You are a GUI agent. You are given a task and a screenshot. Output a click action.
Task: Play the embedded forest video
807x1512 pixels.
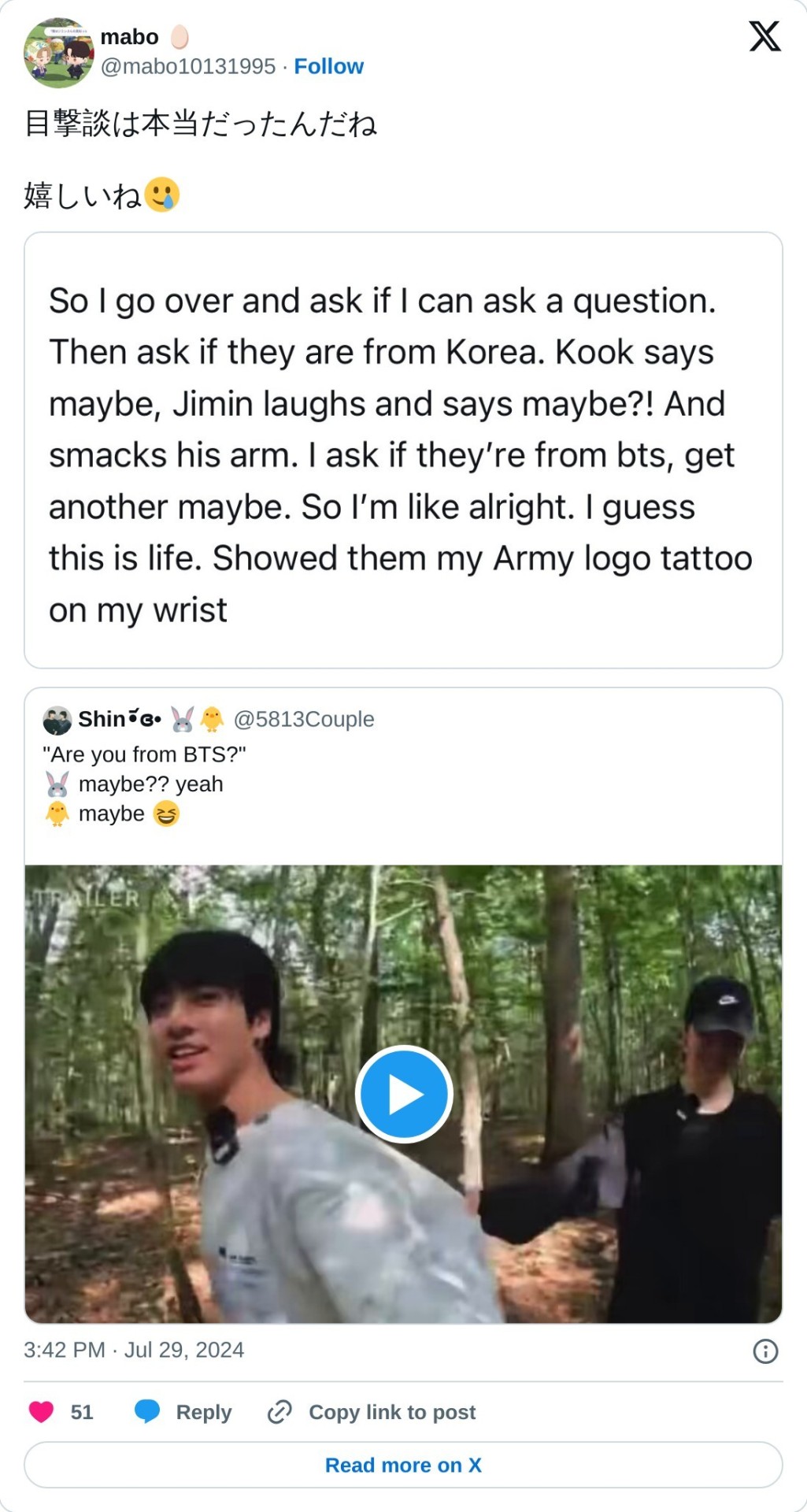pos(404,1094)
